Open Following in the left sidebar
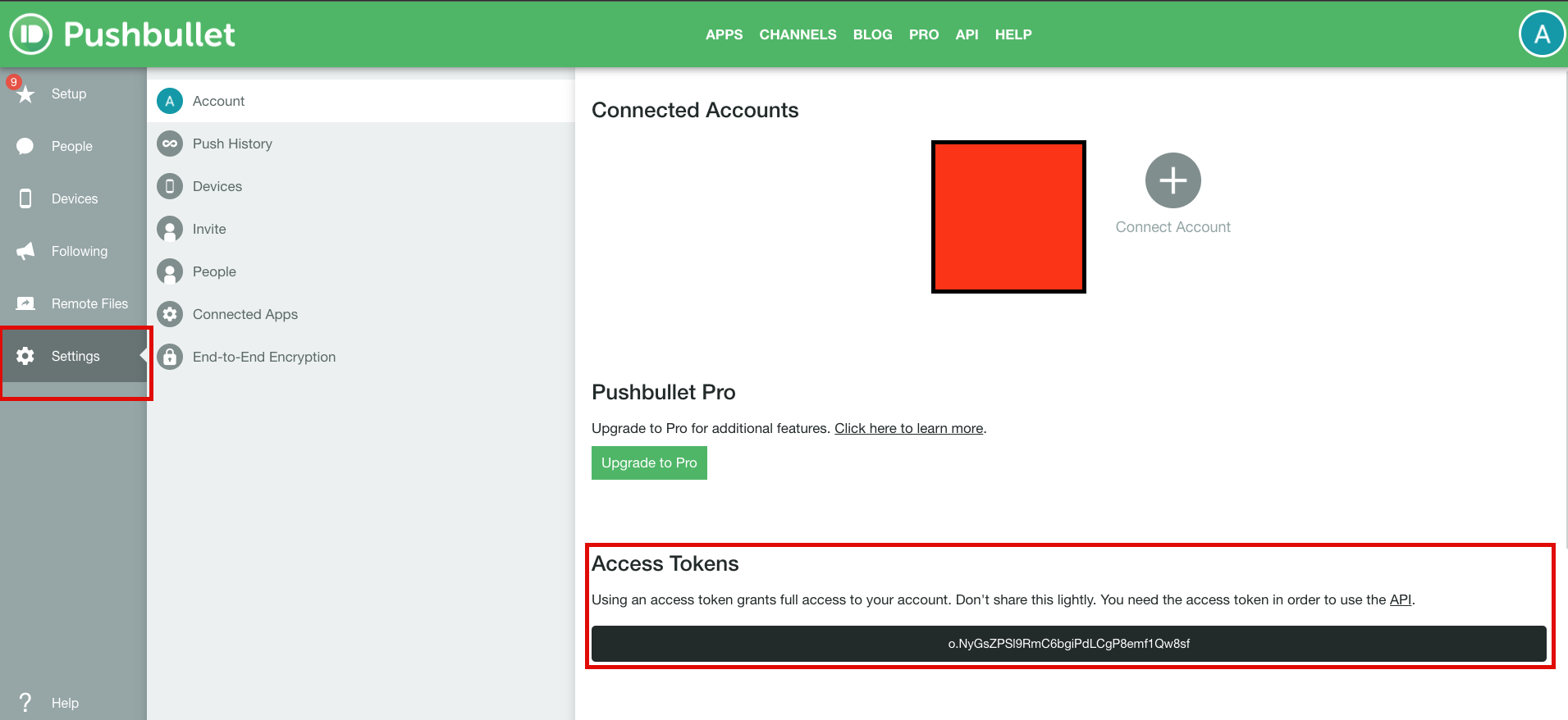Image resolution: width=1568 pixels, height=720 pixels. click(x=80, y=251)
